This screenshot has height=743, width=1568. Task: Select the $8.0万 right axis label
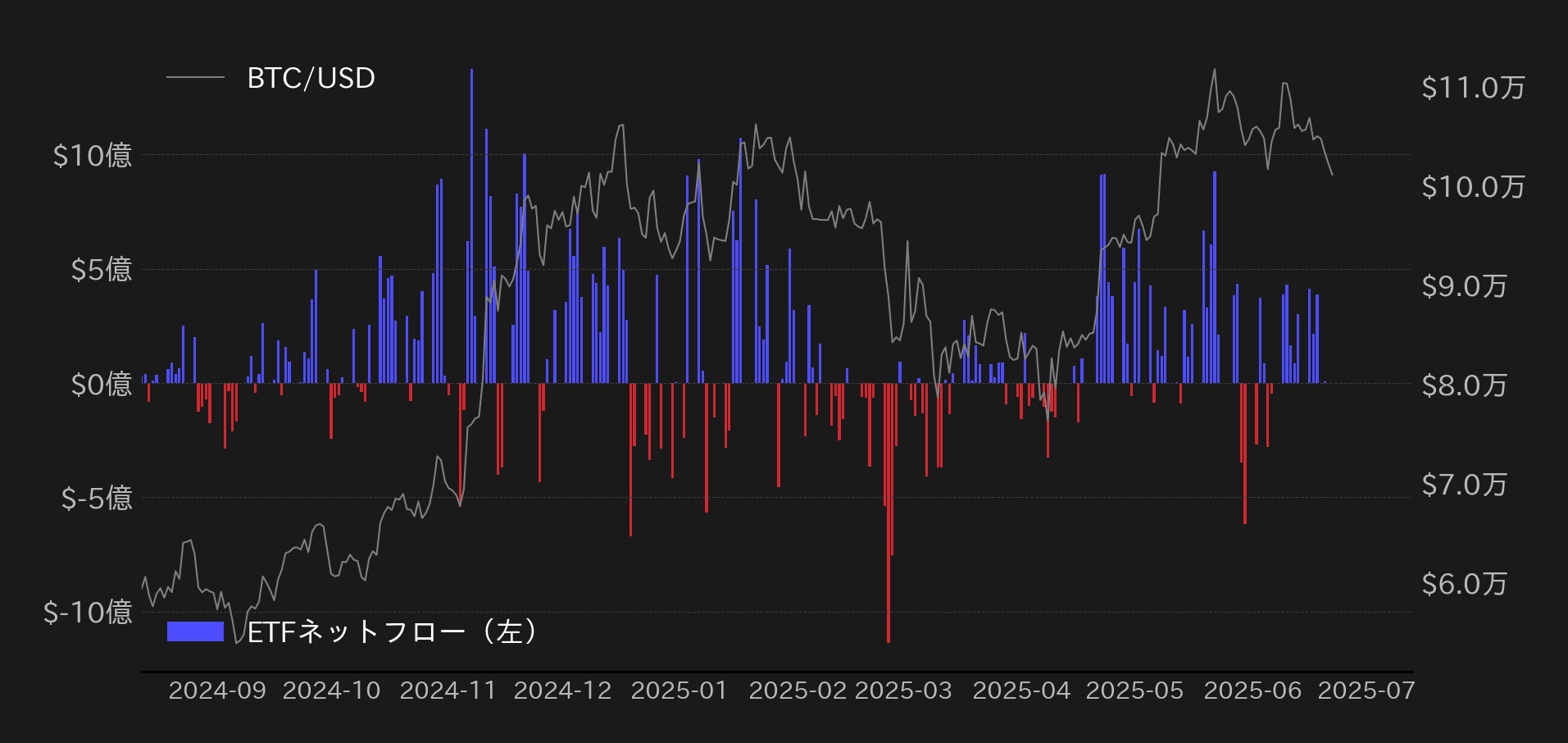coord(1464,385)
